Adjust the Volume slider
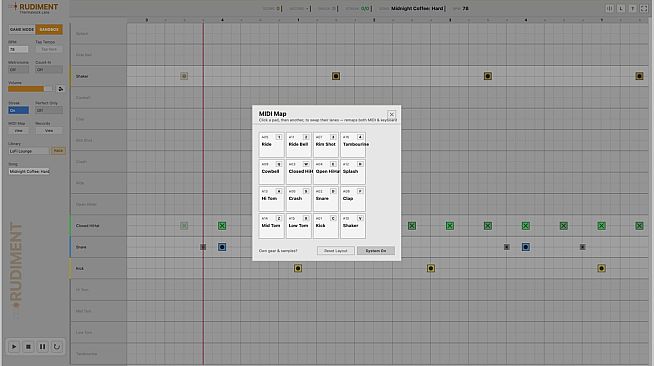Screen dimensions: 654x366 coord(30,89)
